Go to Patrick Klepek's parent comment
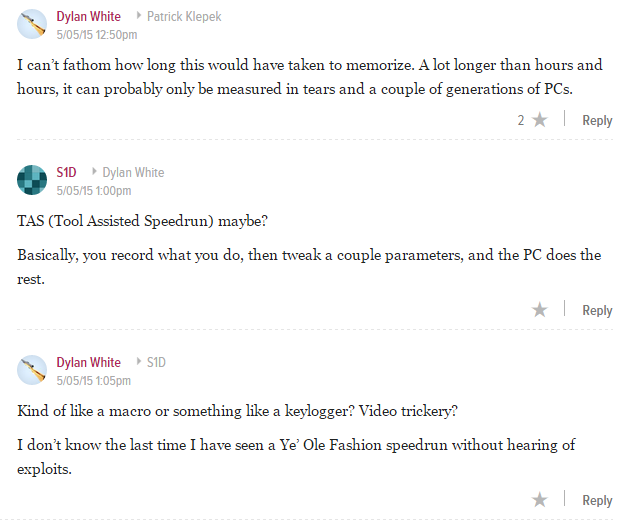629x524 pixels. (184, 16)
